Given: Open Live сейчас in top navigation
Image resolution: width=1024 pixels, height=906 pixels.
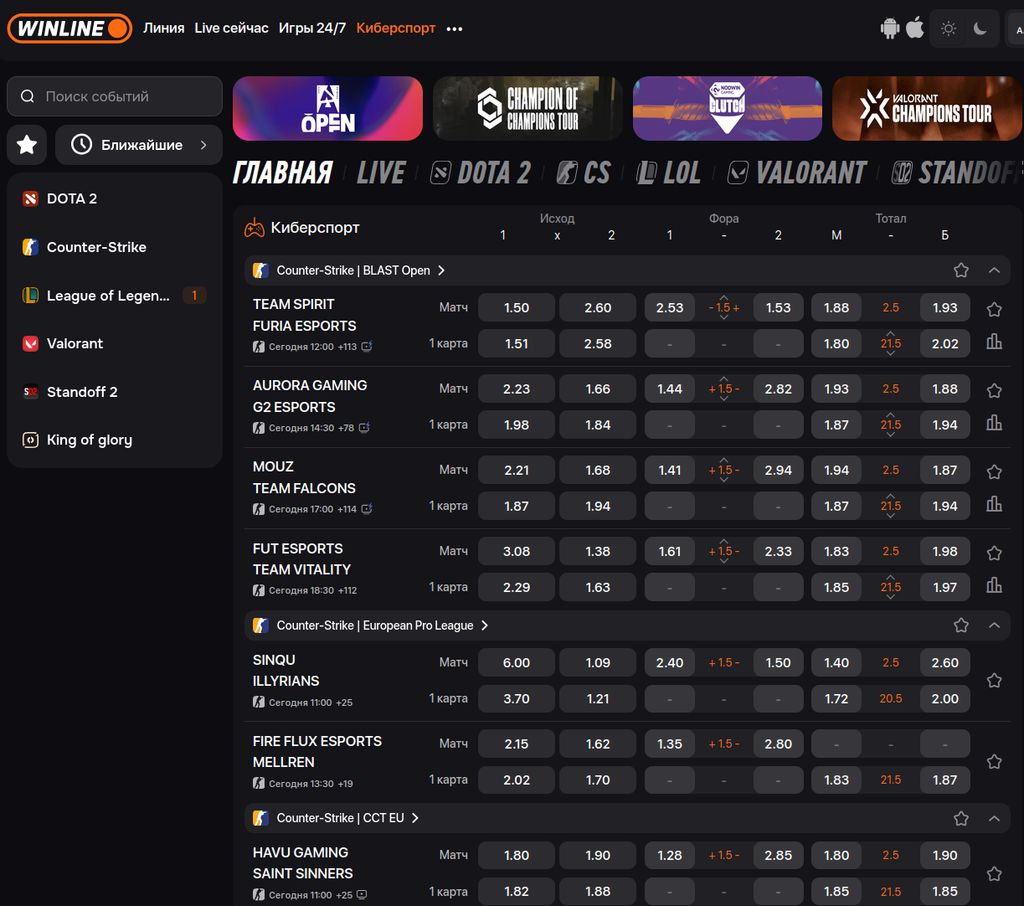Looking at the screenshot, I should (231, 29).
